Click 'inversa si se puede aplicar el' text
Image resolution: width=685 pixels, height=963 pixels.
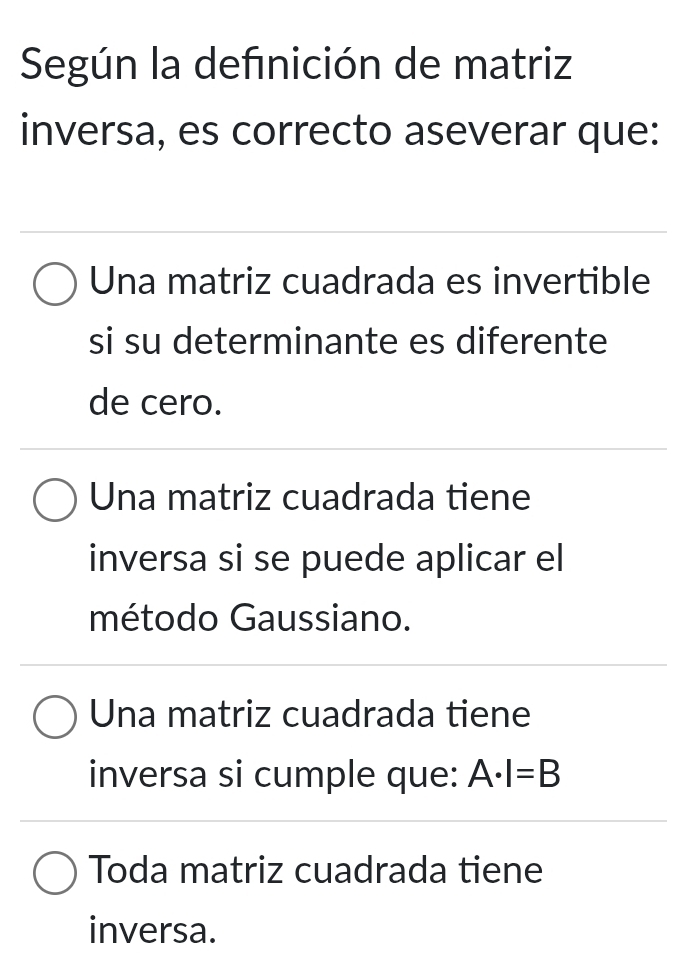point(326,558)
